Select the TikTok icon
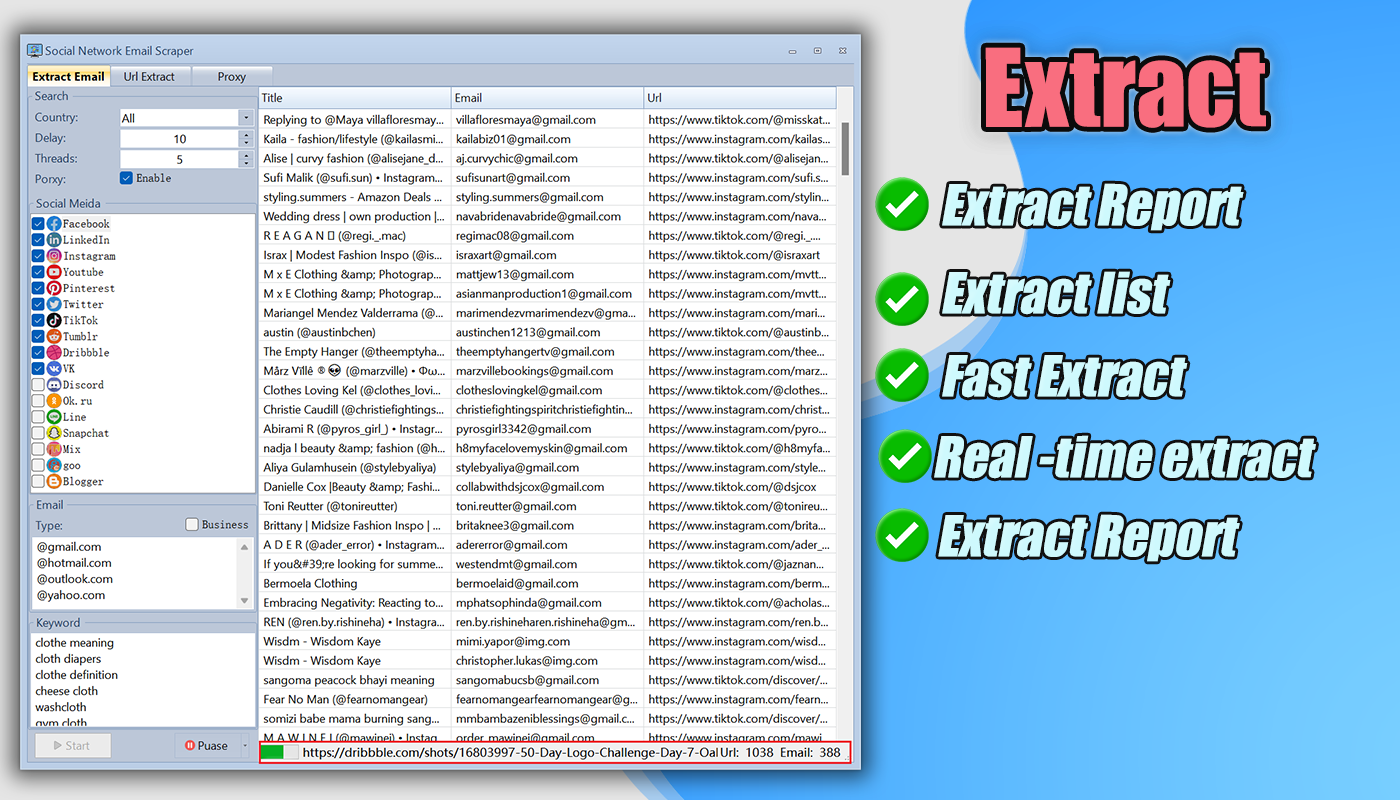 click(x=53, y=320)
